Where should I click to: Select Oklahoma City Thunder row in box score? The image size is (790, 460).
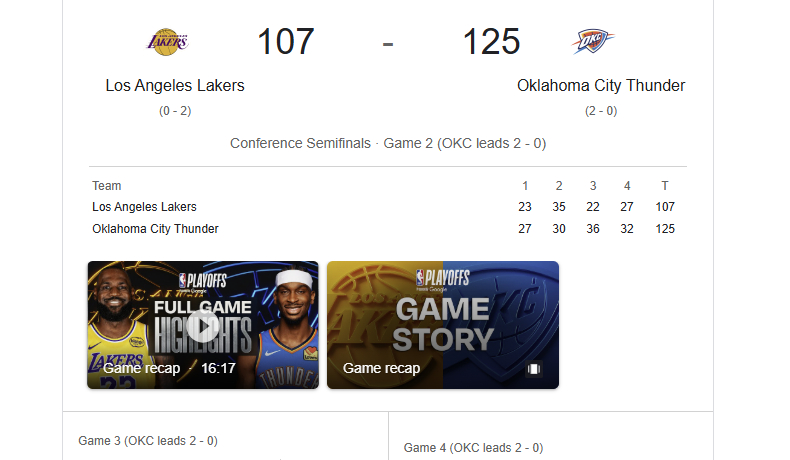click(x=388, y=229)
